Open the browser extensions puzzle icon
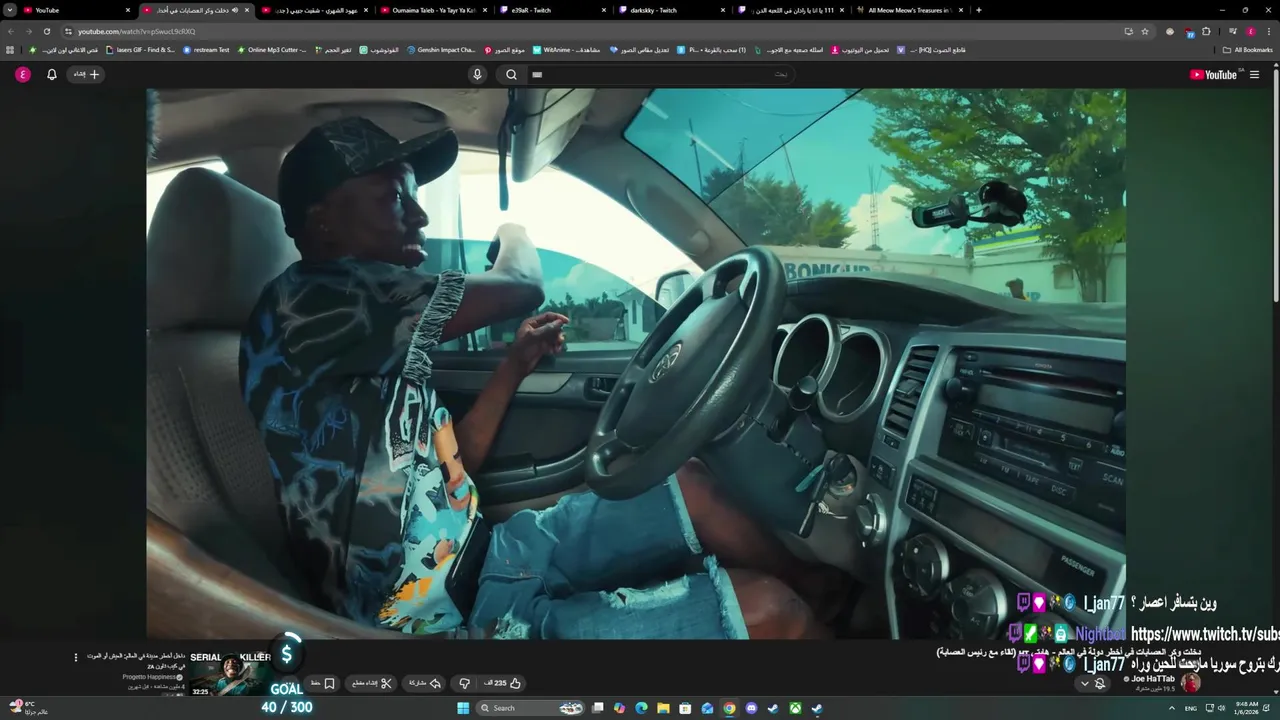The image size is (1280, 720). (x=1206, y=31)
